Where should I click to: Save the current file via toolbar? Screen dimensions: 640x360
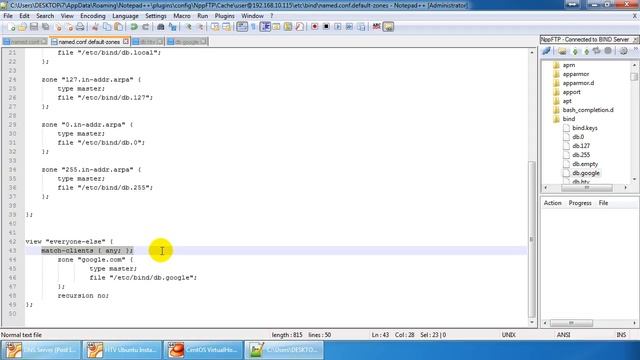tap(34, 27)
